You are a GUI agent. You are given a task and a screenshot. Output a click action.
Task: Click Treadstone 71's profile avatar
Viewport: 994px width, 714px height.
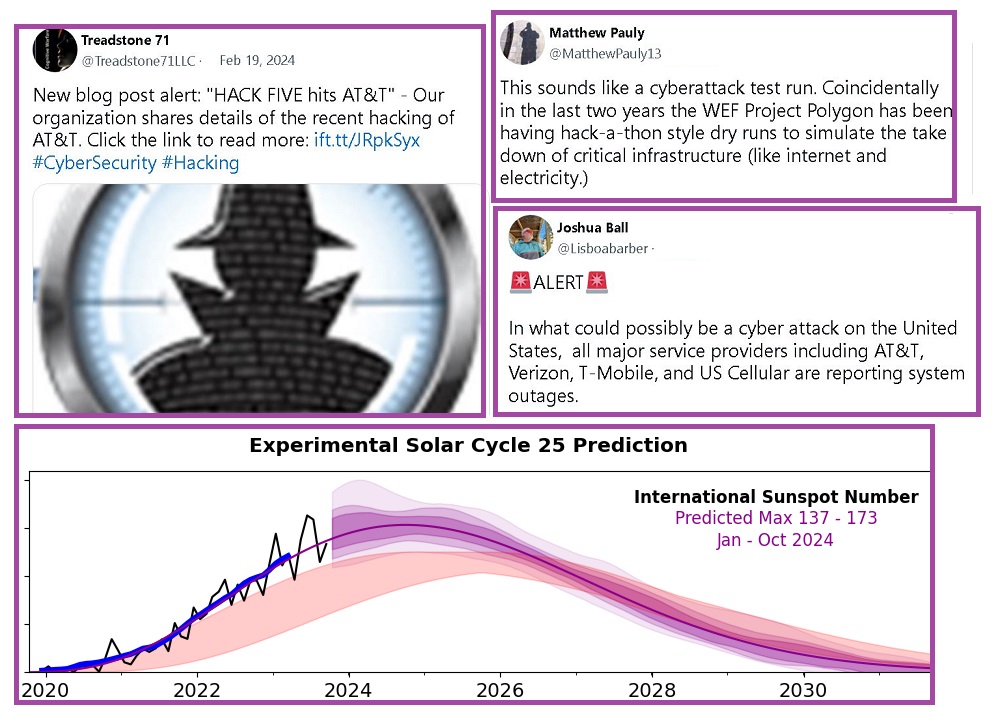[x=55, y=50]
